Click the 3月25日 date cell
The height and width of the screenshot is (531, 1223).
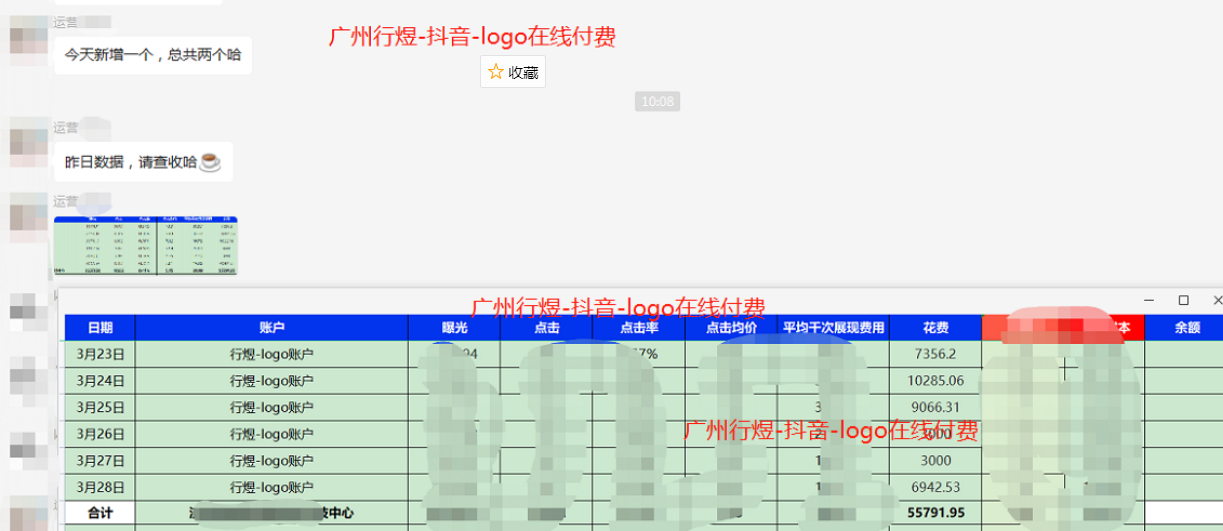point(100,407)
